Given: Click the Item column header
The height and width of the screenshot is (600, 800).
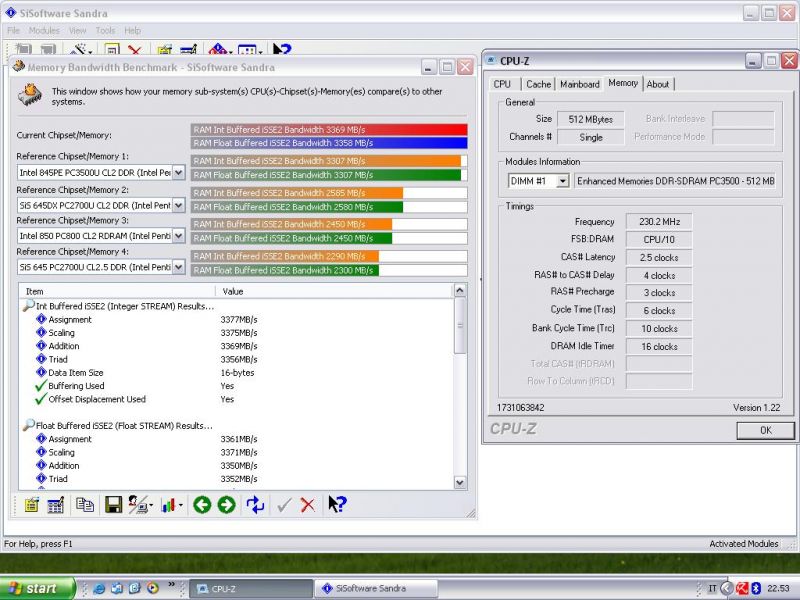Looking at the screenshot, I should point(117,291).
